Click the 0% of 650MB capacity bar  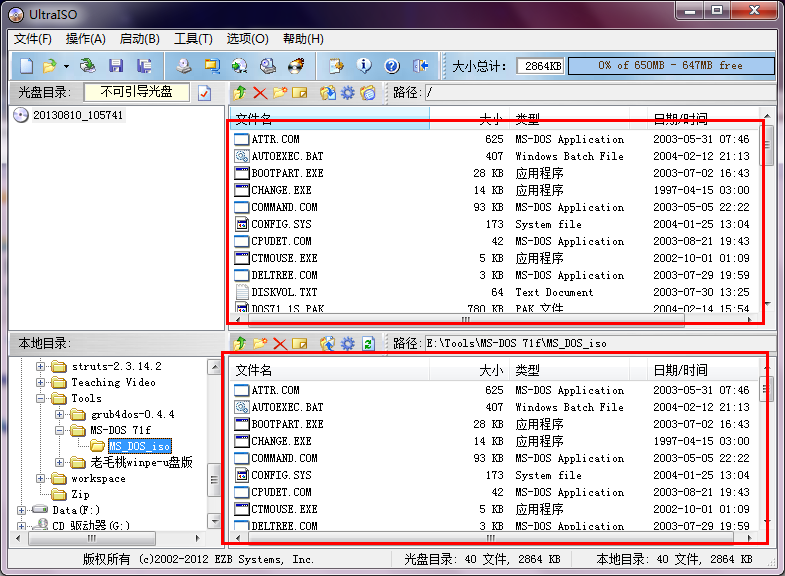(x=671, y=66)
